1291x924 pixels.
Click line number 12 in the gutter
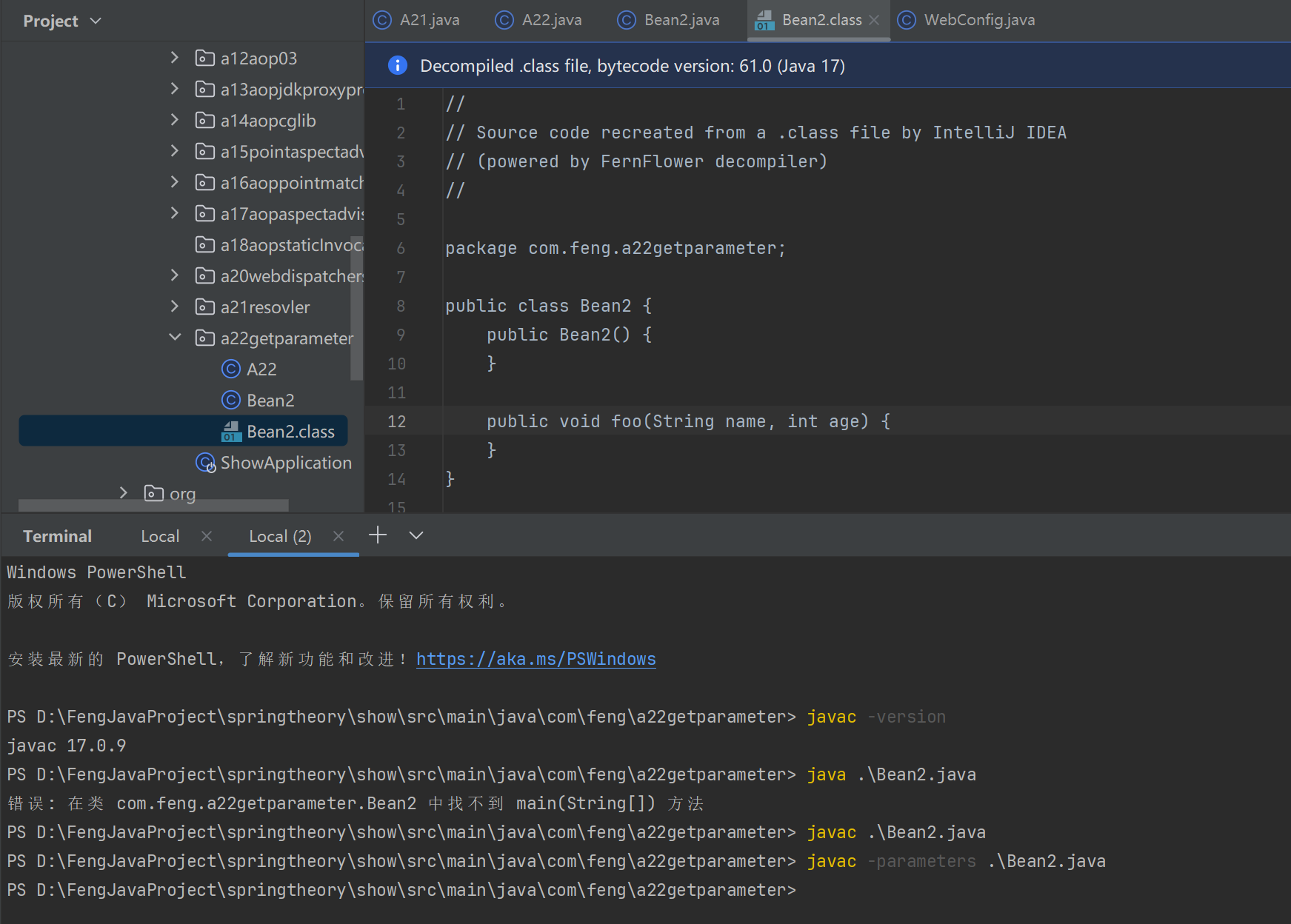click(x=397, y=421)
